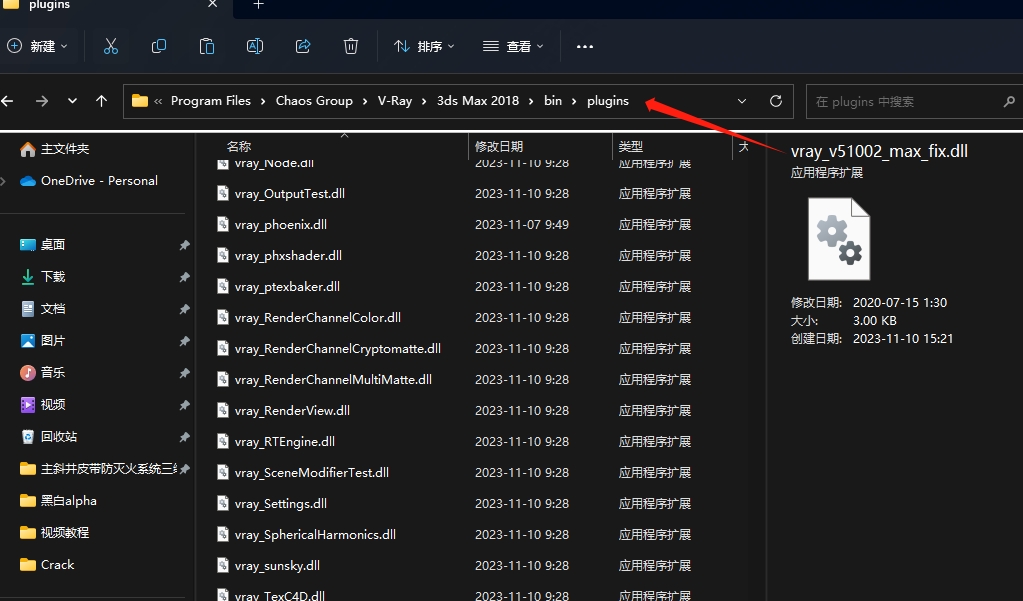This screenshot has height=601, width=1023.
Task: Click the plugins breadcrumb
Action: pos(607,100)
